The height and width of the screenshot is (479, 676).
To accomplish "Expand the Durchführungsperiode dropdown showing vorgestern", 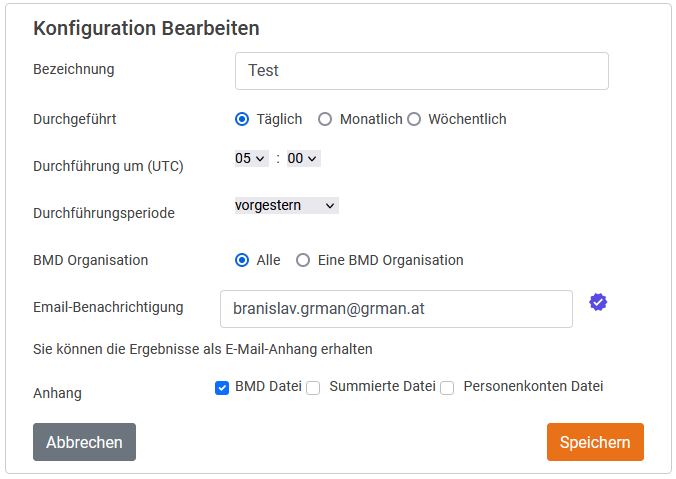I will (x=286, y=205).
